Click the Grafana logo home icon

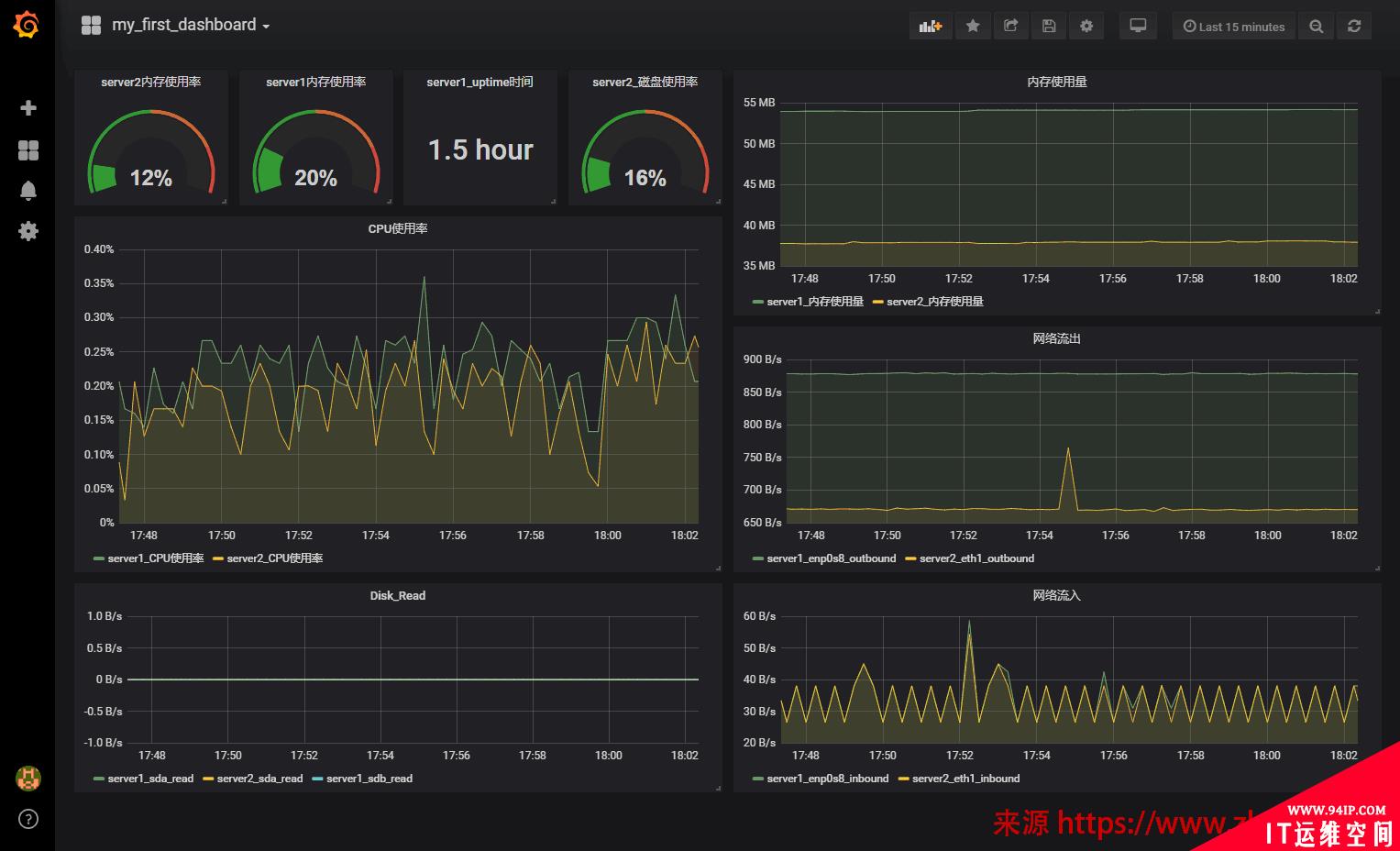(x=27, y=25)
